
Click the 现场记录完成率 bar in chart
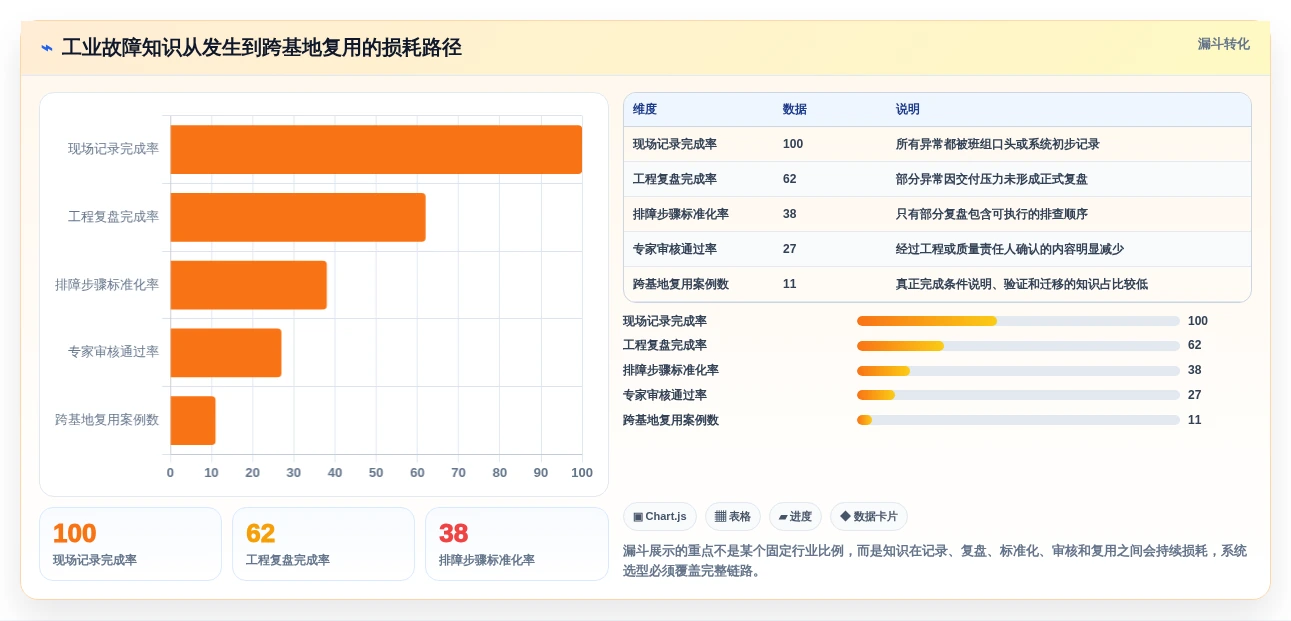[x=376, y=149]
